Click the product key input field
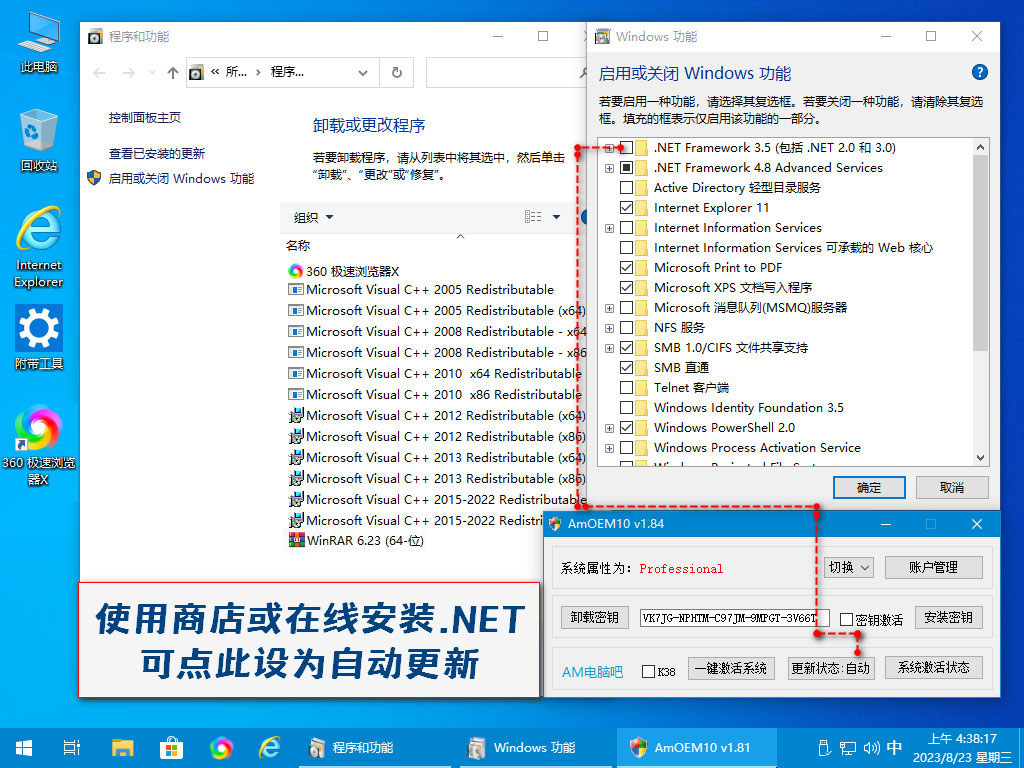The height and width of the screenshot is (768, 1024). pos(735,618)
